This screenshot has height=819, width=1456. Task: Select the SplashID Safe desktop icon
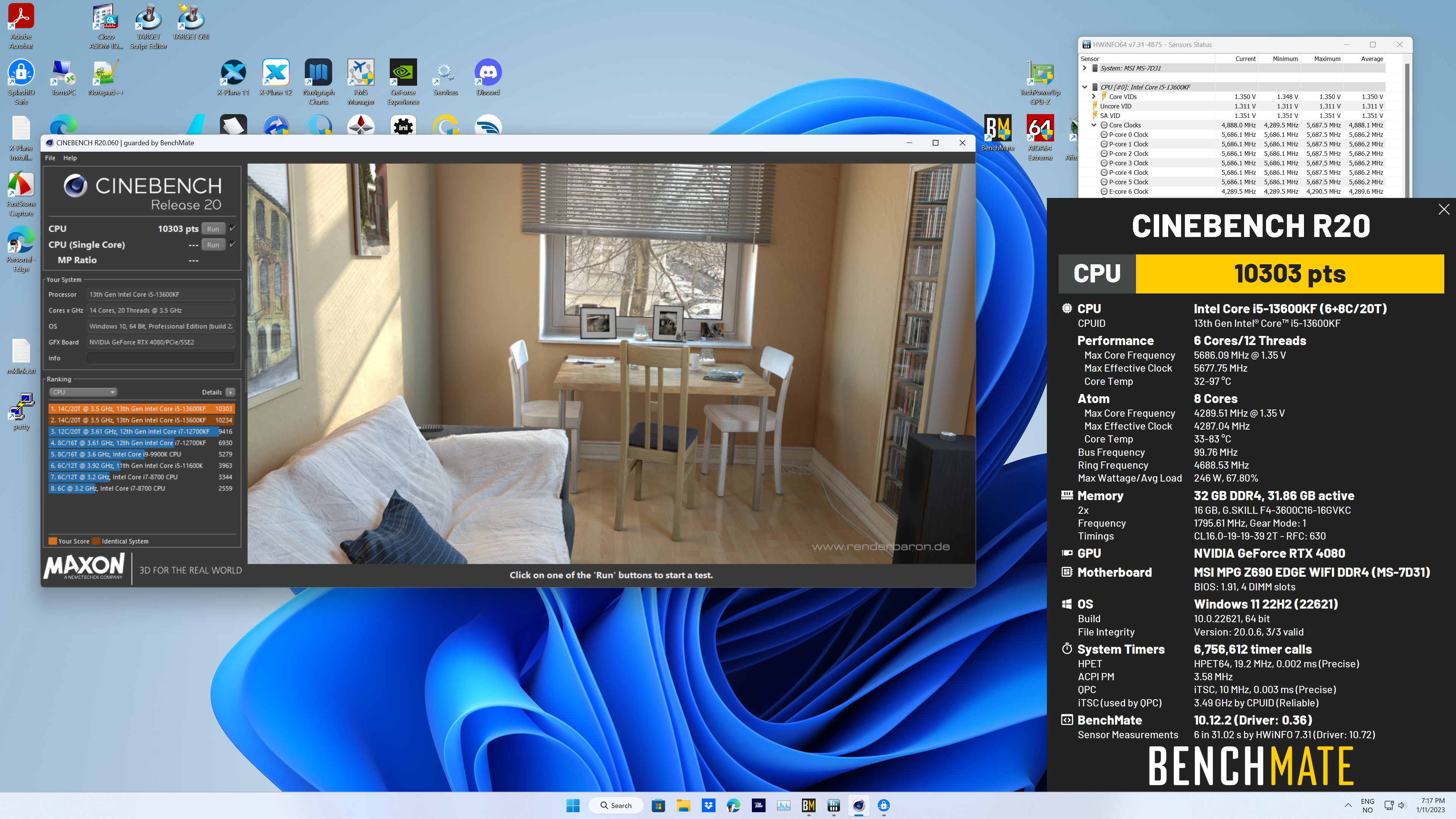coord(21,82)
